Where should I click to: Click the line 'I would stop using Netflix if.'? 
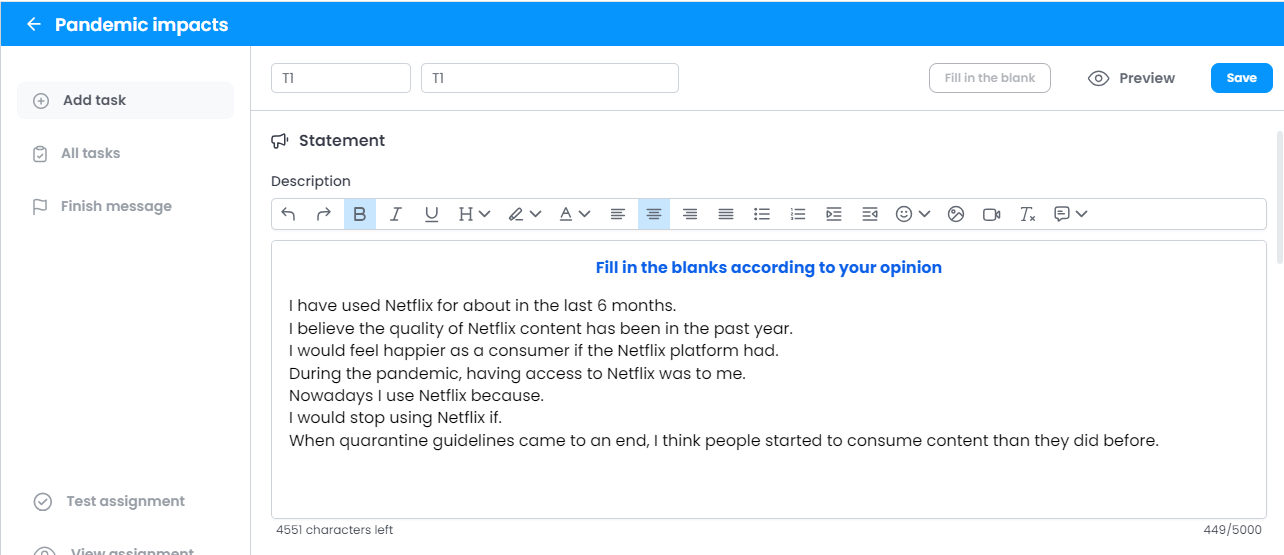(395, 418)
